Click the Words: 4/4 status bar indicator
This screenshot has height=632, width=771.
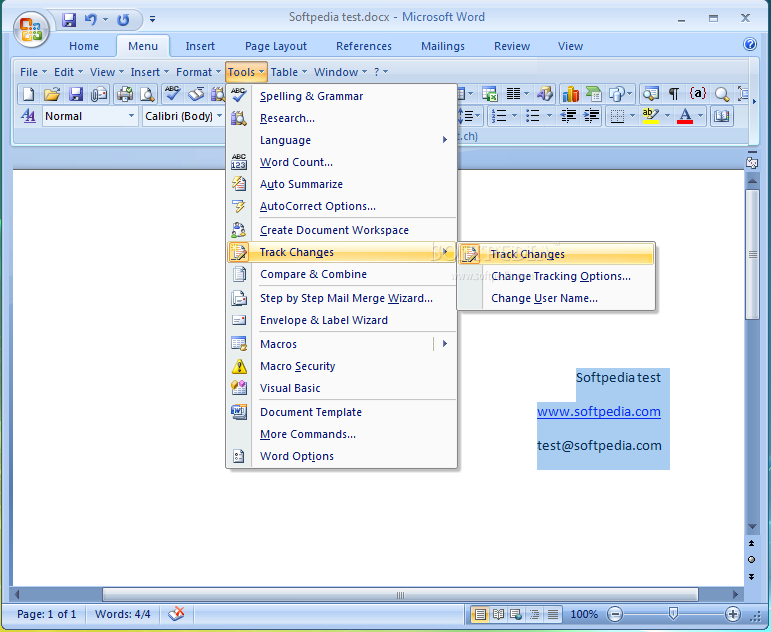click(122, 614)
